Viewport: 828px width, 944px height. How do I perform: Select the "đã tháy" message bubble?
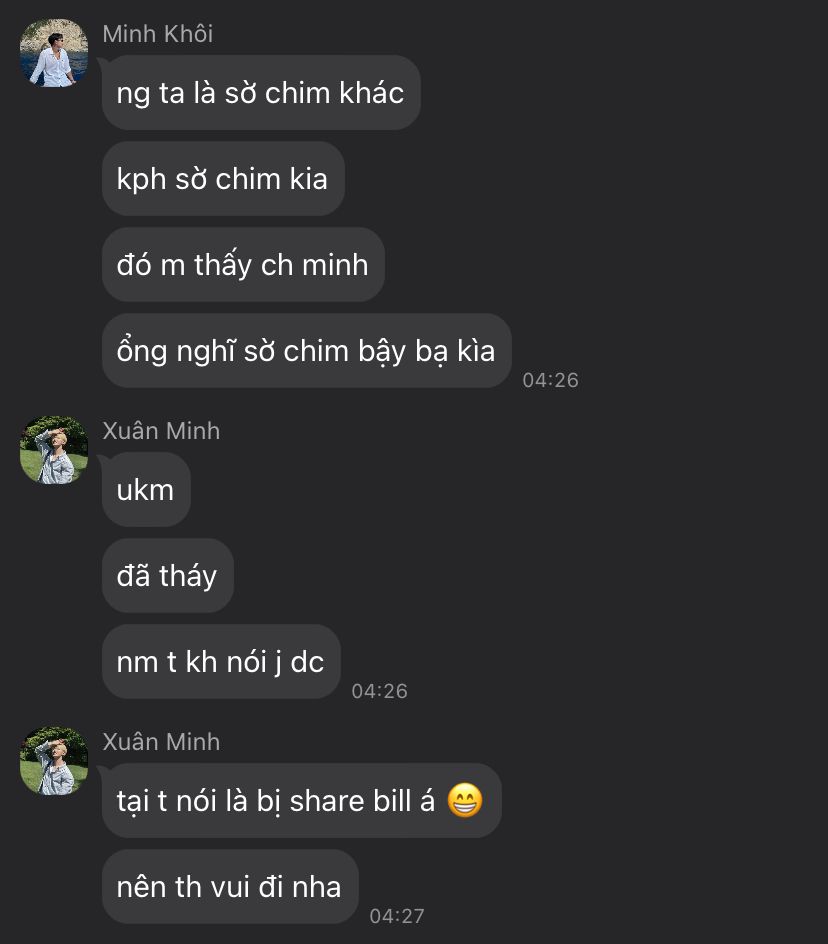point(167,576)
